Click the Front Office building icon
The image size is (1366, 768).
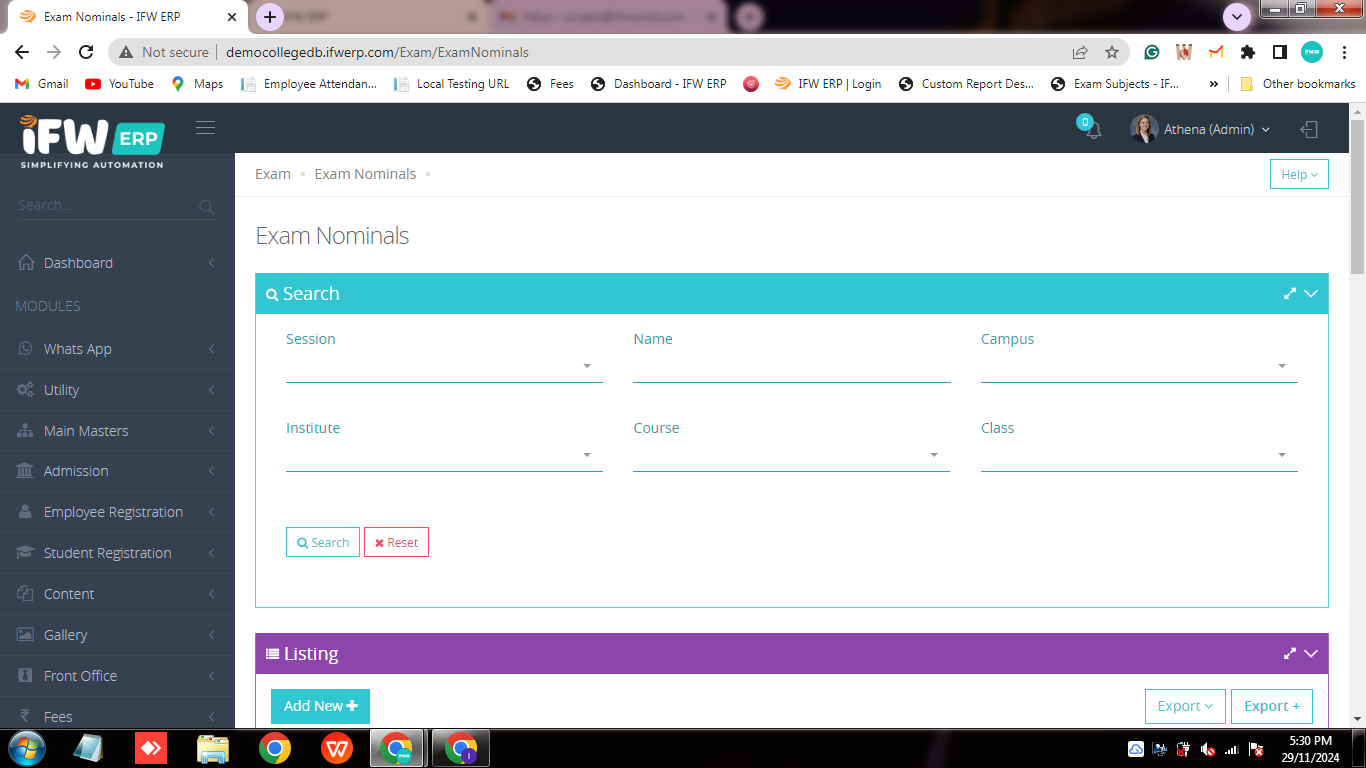point(25,676)
